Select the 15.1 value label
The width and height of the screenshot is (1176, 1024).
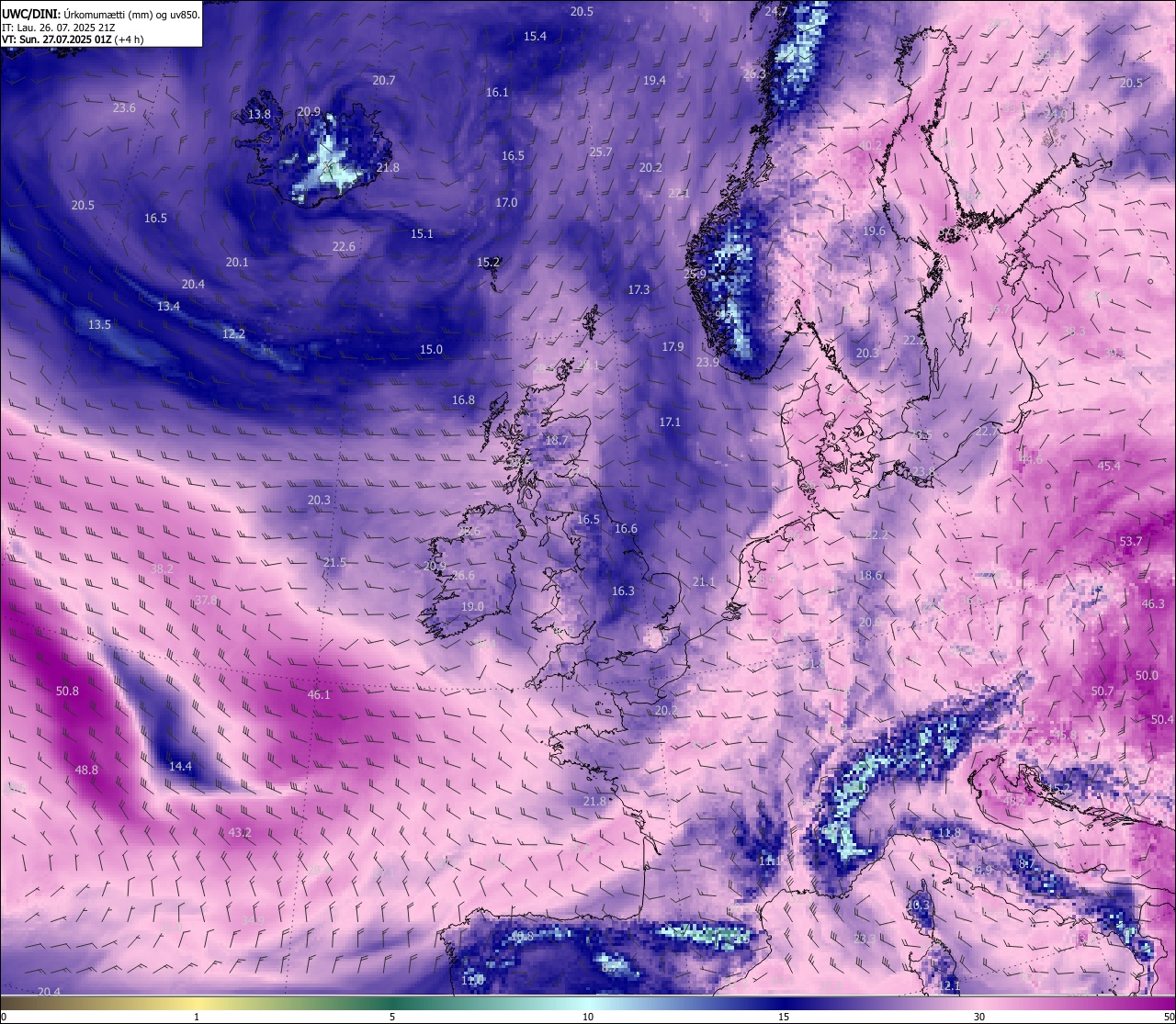coord(422,234)
